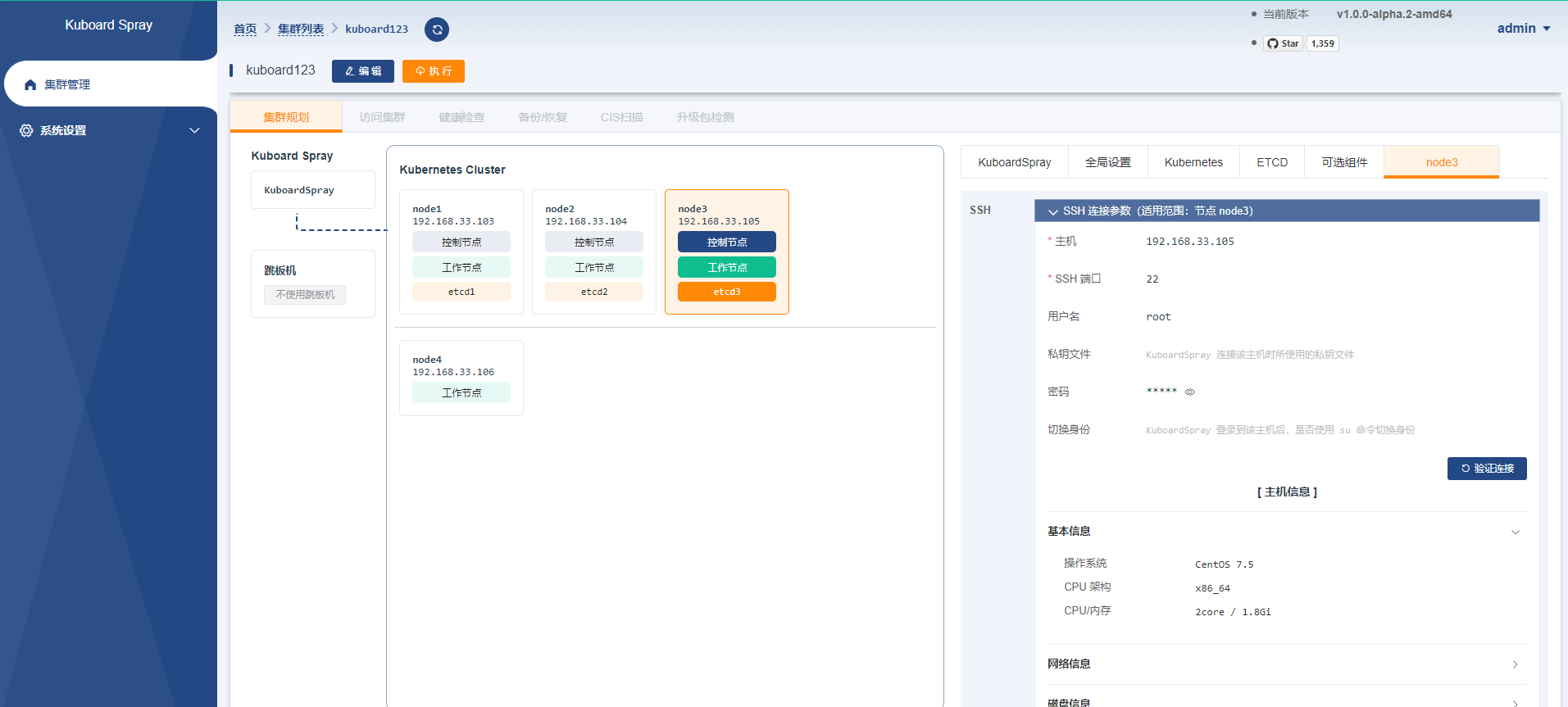The image size is (1568, 707).
Task: Click the etcd1 tag on node1
Action: pyautogui.click(x=461, y=292)
